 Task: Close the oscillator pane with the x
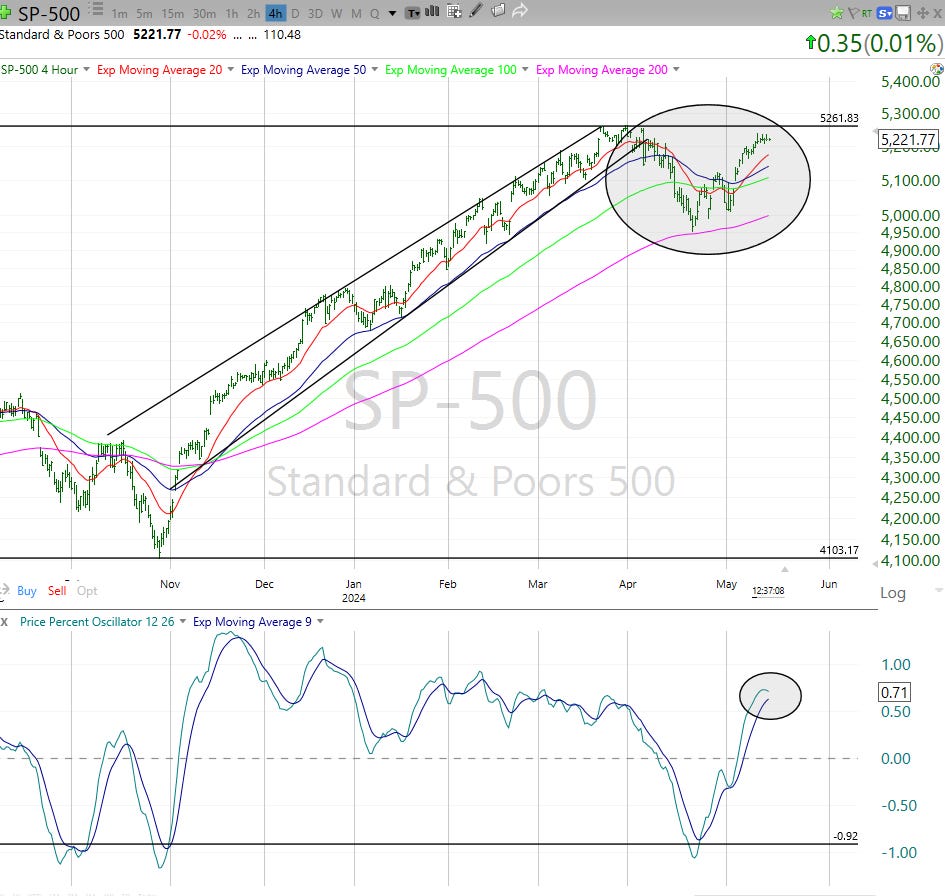point(4,622)
